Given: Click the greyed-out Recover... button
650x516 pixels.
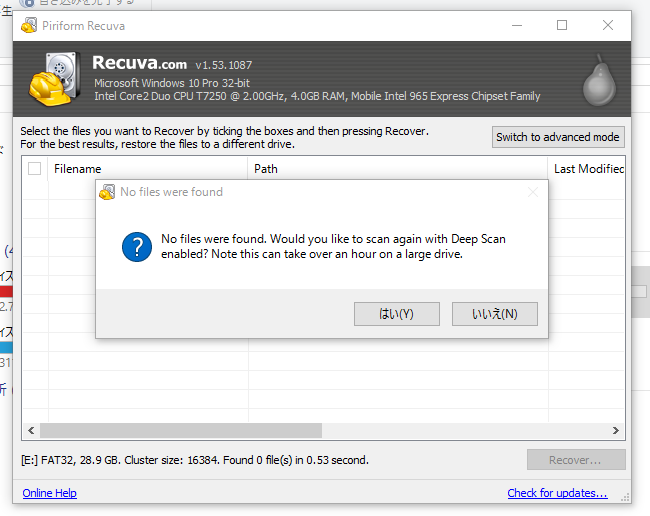Looking at the screenshot, I should click(x=576, y=460).
